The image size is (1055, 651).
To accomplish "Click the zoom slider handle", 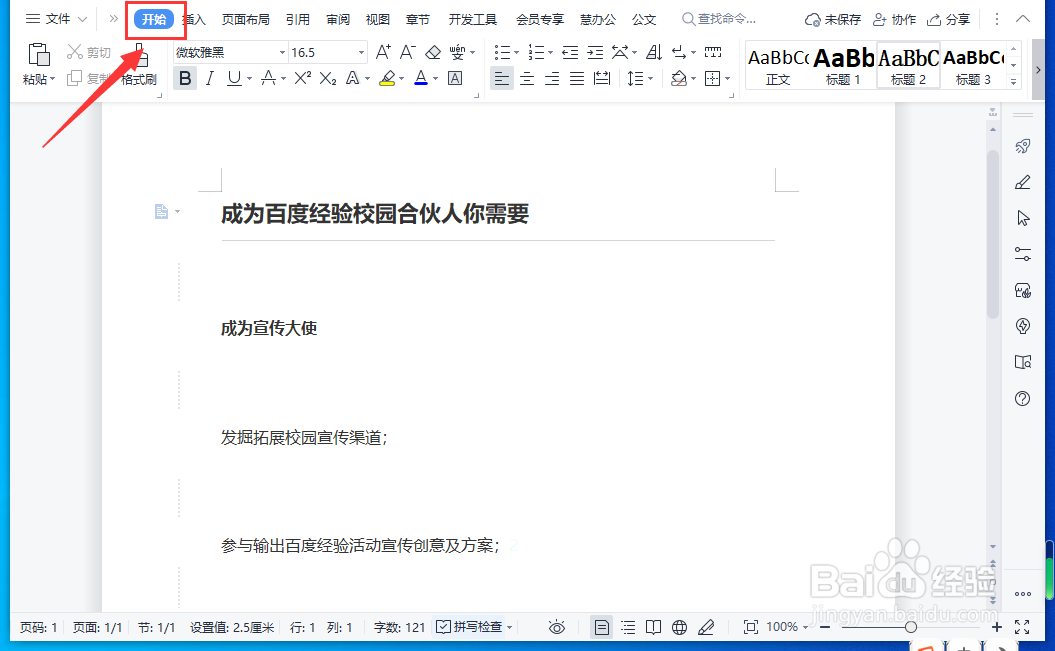I will click(910, 627).
